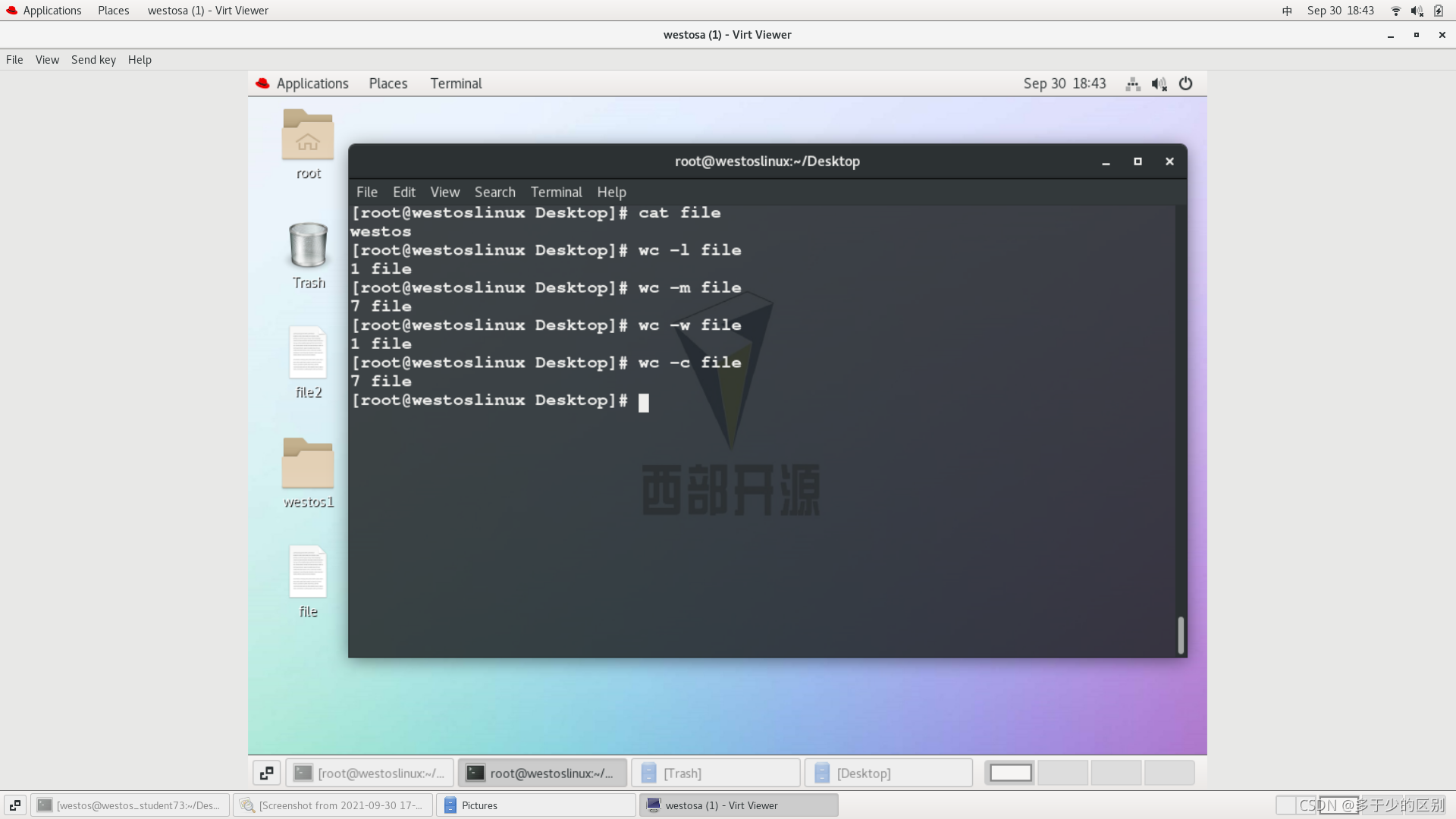Open the Trash desktop icon
Viewport: 1456px width, 819px height.
coord(308,246)
